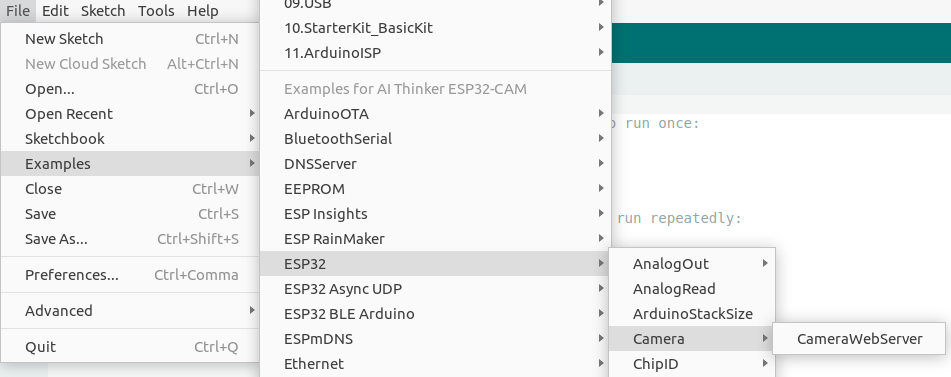Open the AnalogRead example
Image resolution: width=951 pixels, height=377 pixels.
[692, 289]
